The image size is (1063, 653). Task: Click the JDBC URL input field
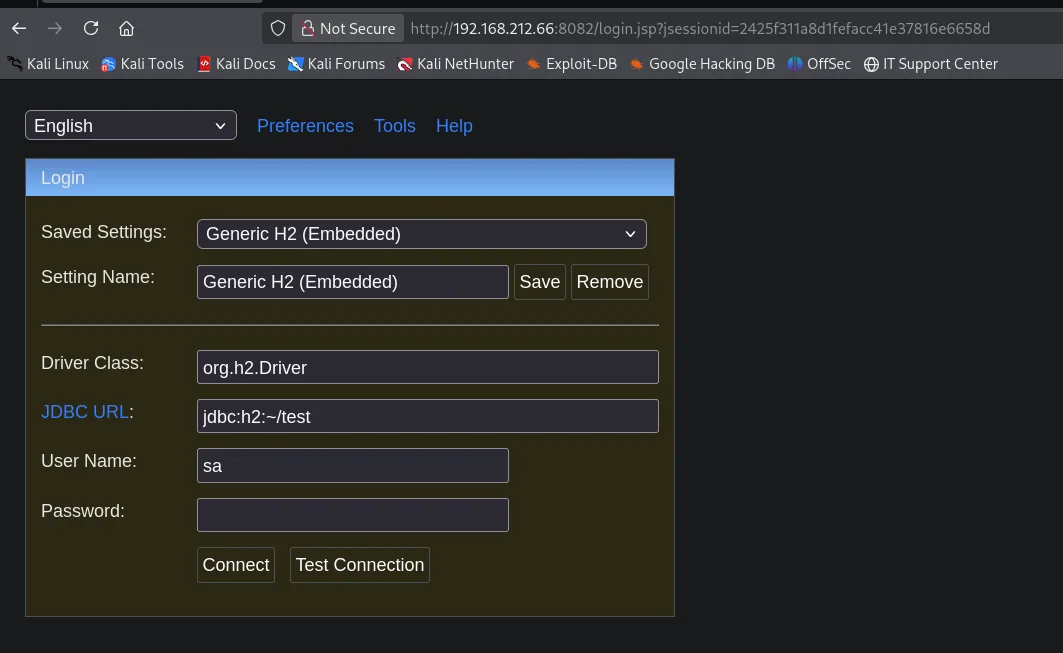(x=428, y=416)
